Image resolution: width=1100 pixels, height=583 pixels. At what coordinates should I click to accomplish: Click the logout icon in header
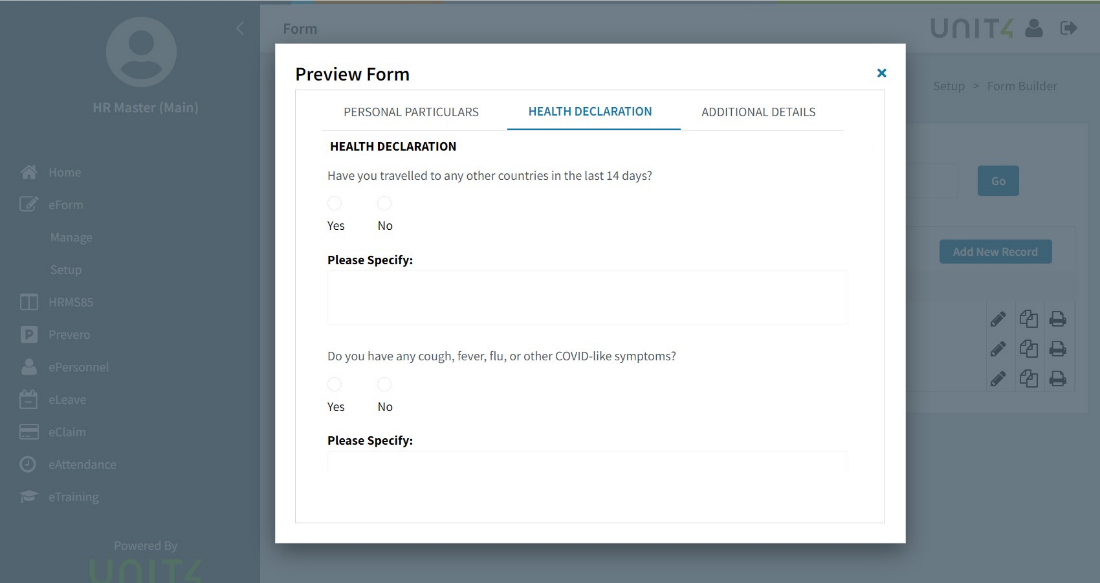pos(1068,28)
